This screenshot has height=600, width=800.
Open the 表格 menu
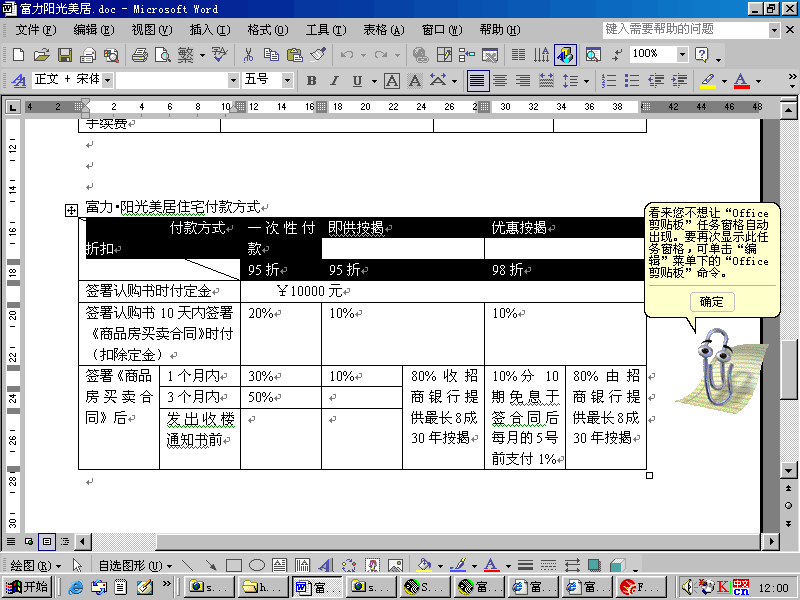[383, 30]
